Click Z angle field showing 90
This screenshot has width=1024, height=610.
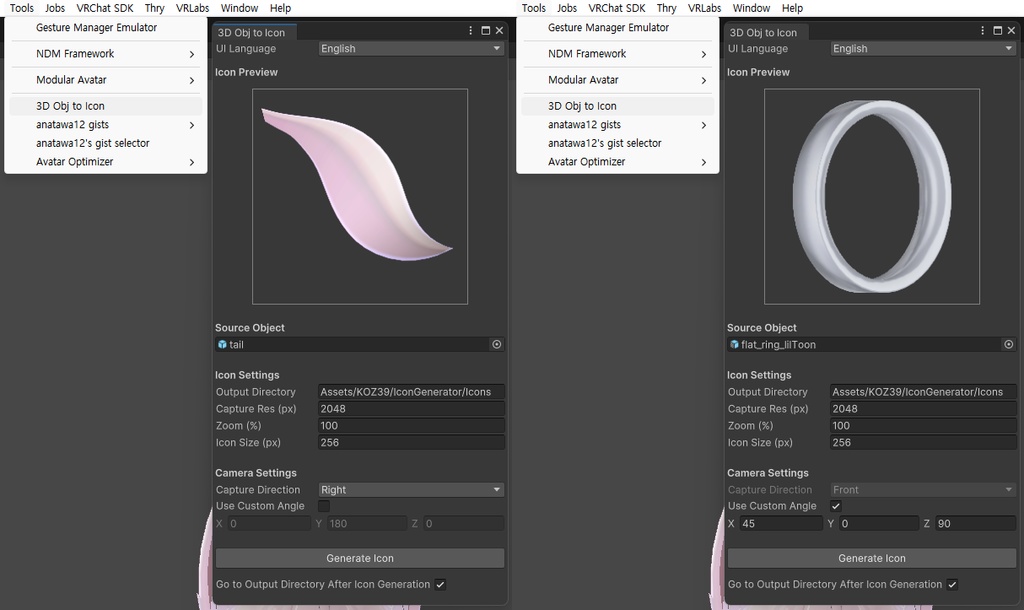(x=976, y=524)
